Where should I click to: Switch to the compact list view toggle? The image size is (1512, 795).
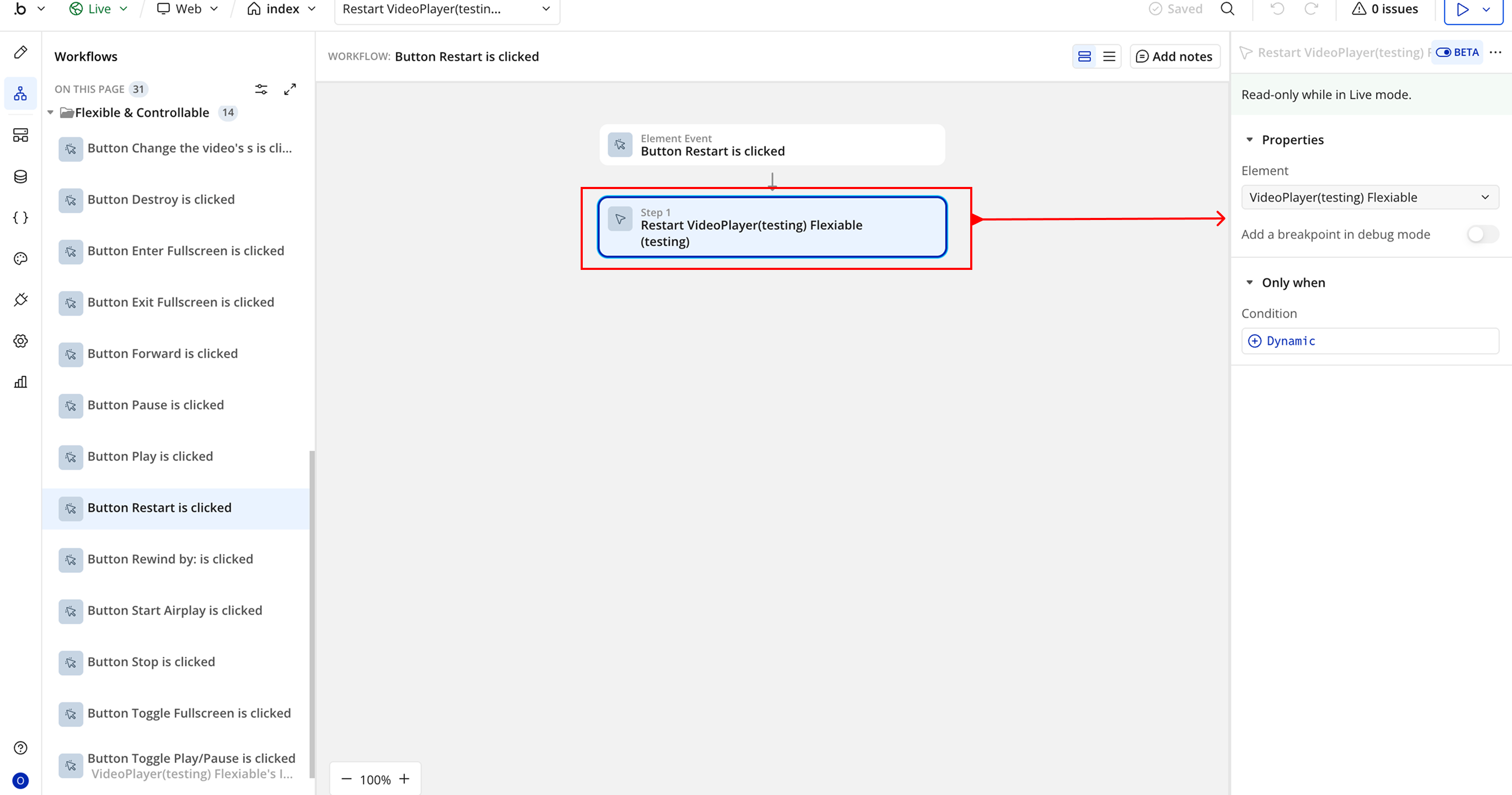tap(1109, 56)
